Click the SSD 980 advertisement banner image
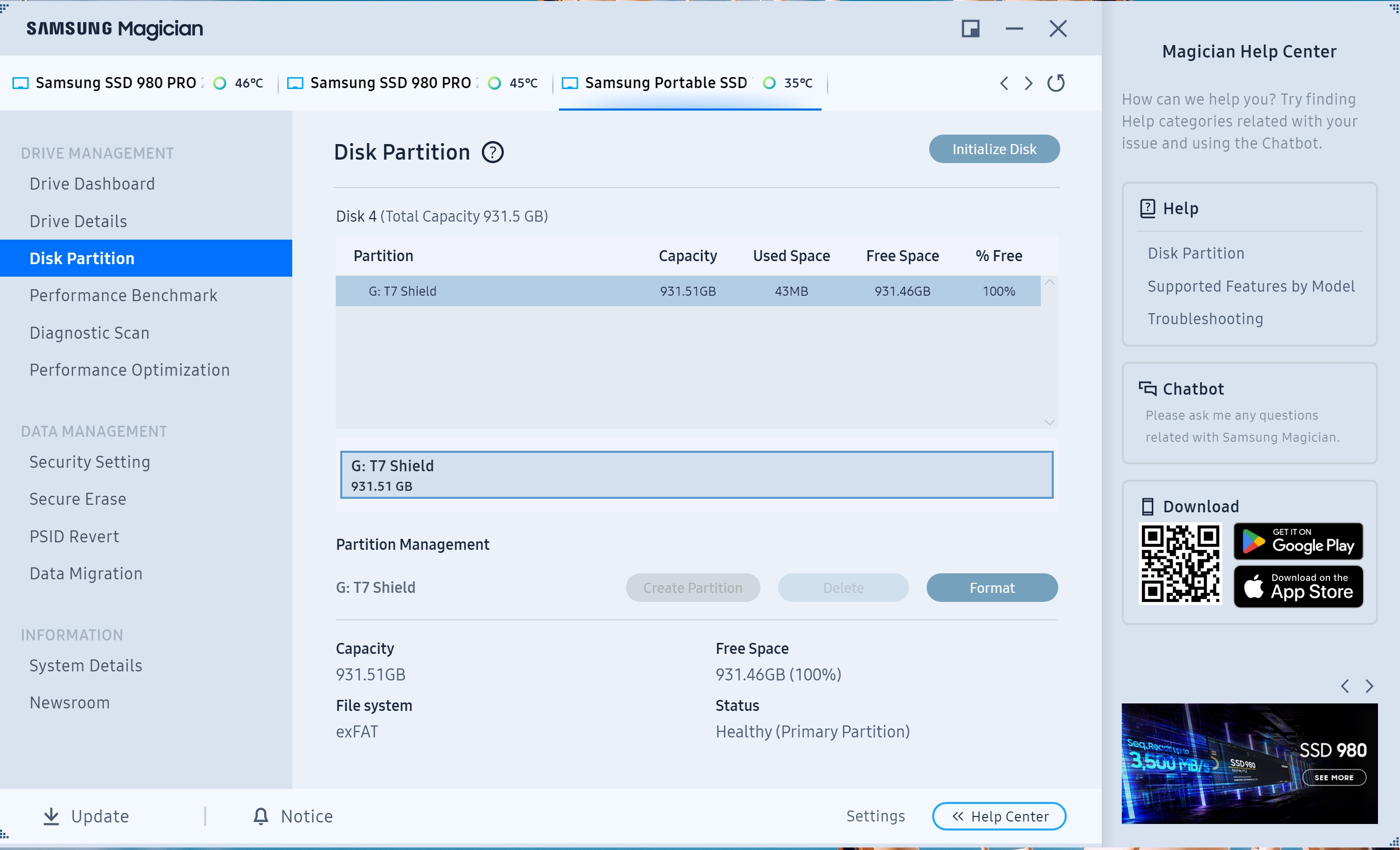 tap(1249, 763)
